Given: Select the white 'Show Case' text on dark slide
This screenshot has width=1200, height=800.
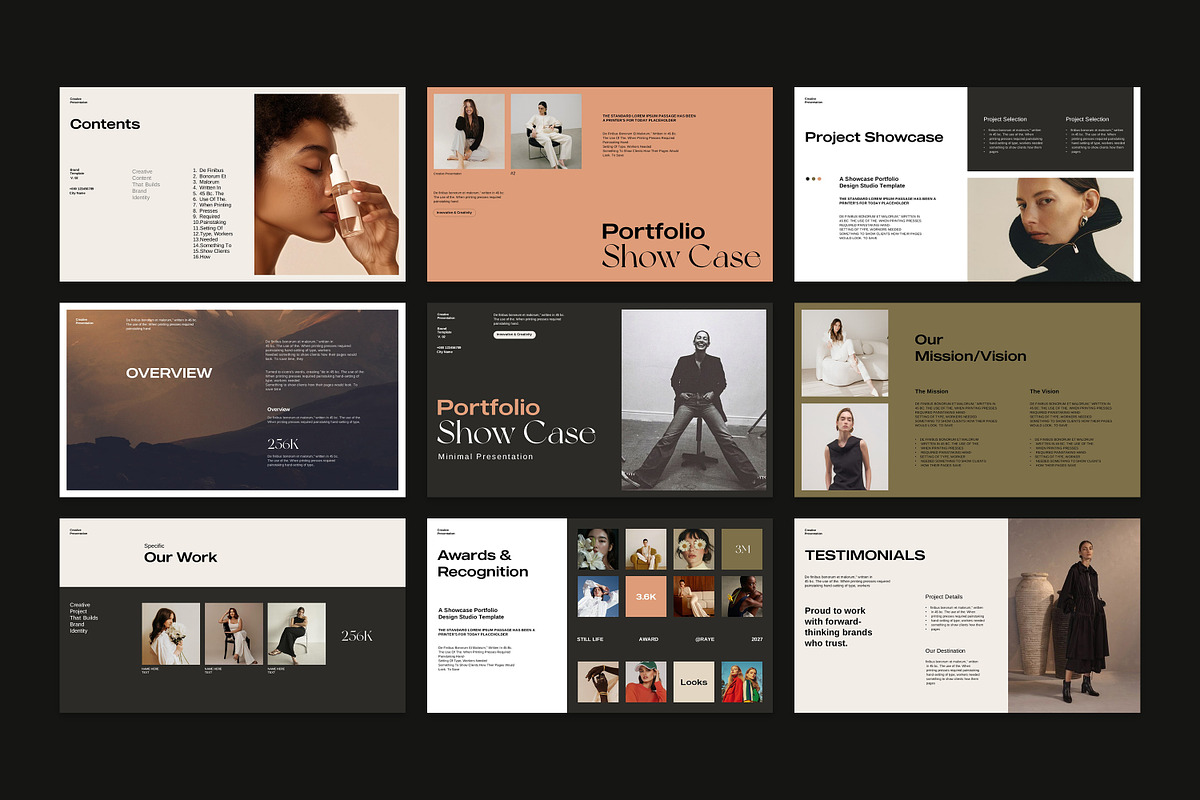Looking at the screenshot, I should click(x=516, y=433).
